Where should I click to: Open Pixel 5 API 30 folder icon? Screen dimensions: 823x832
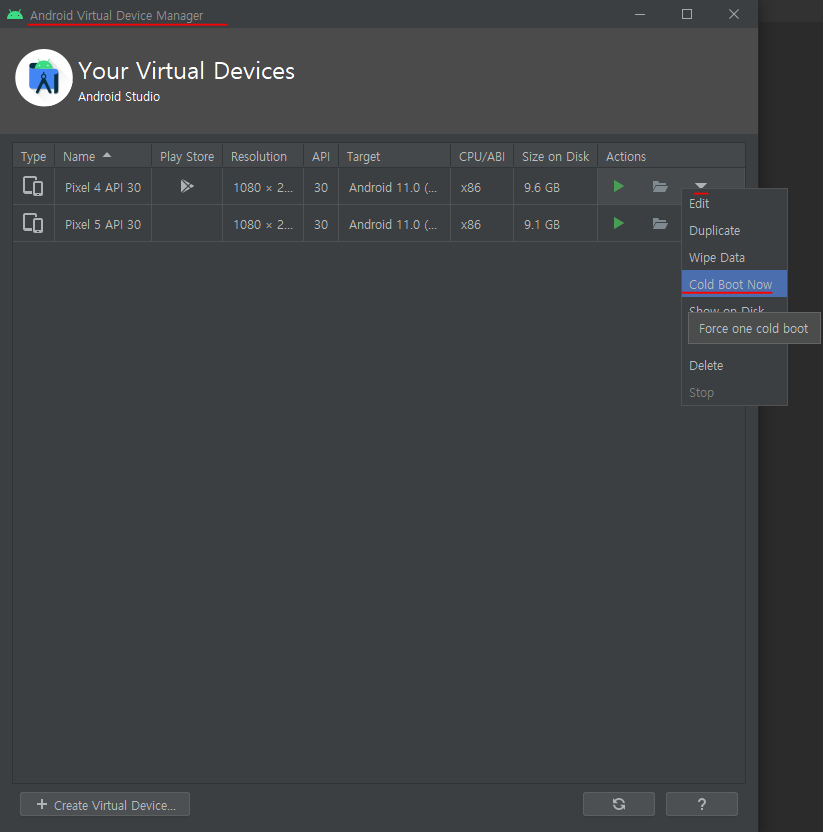click(x=660, y=223)
